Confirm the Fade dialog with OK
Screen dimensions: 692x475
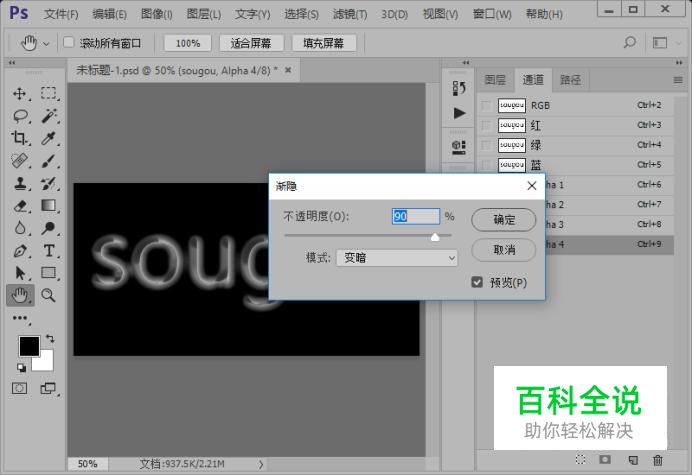(x=504, y=219)
